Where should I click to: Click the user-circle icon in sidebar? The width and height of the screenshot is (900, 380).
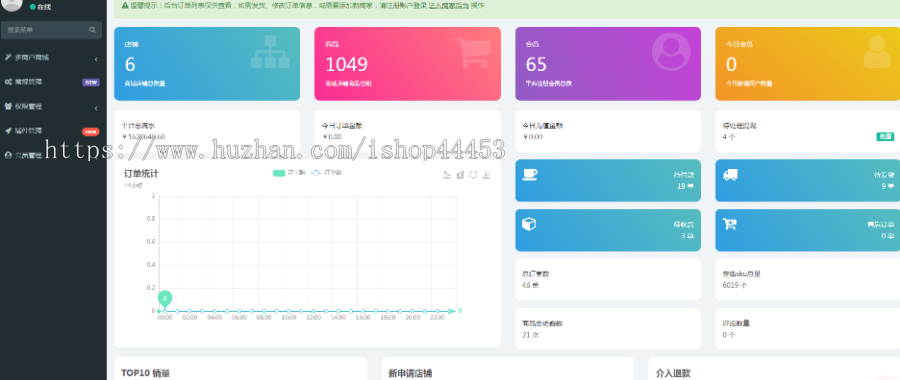(8, 156)
